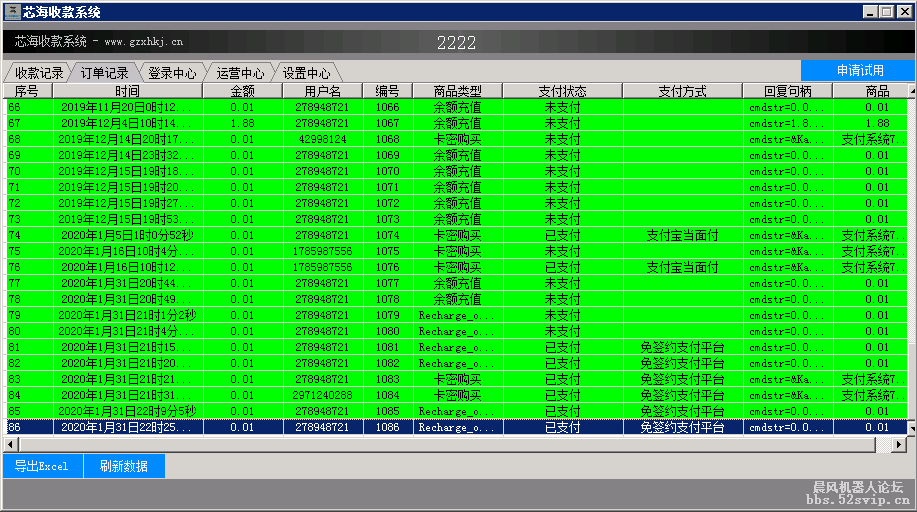Click the 支付状态 column header
The width and height of the screenshot is (917, 512).
click(562, 91)
